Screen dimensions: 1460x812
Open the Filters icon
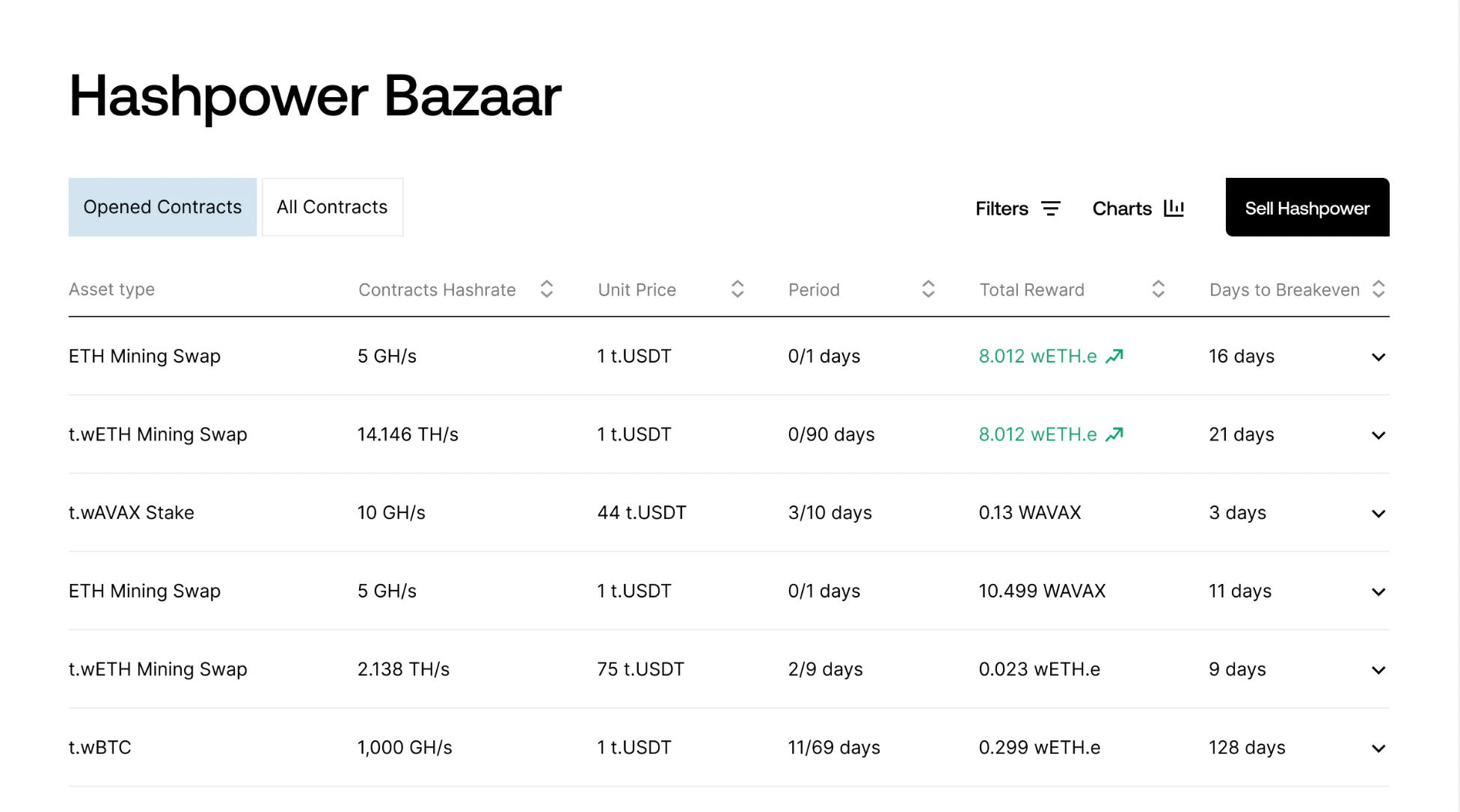click(x=1050, y=209)
